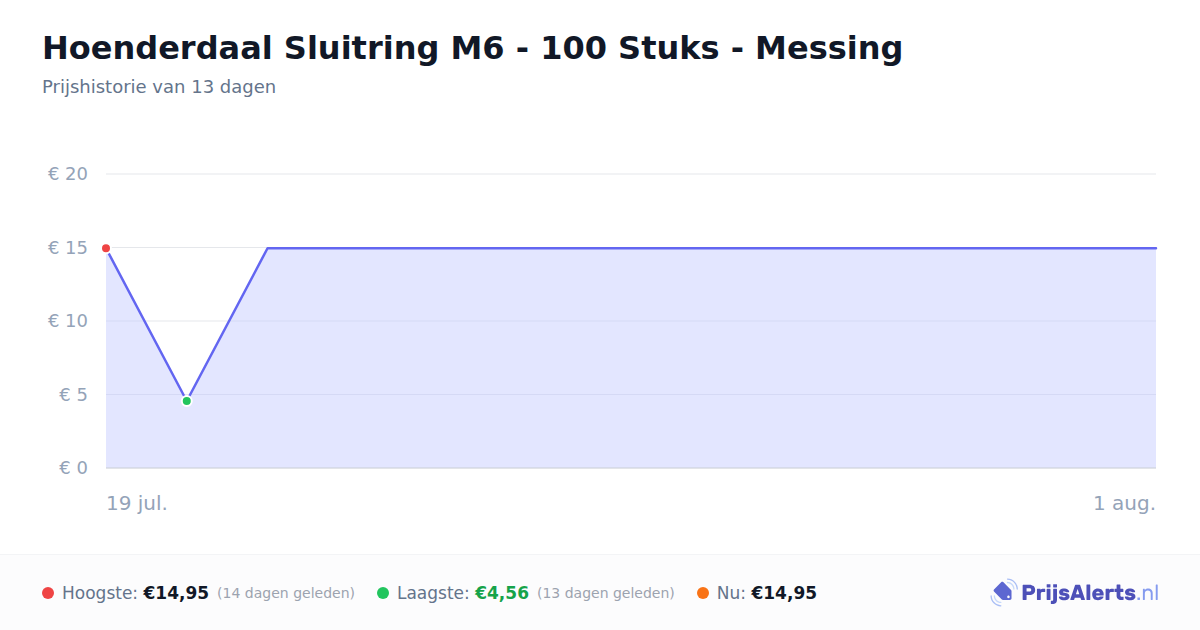Screen dimensions: 1200x630
Task: Click the 1 aug. end date label
Action: 1125,503
